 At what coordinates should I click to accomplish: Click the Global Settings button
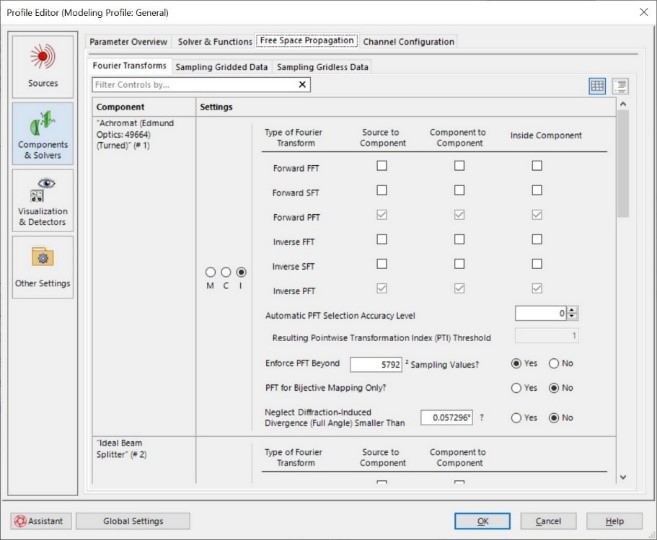[132, 521]
